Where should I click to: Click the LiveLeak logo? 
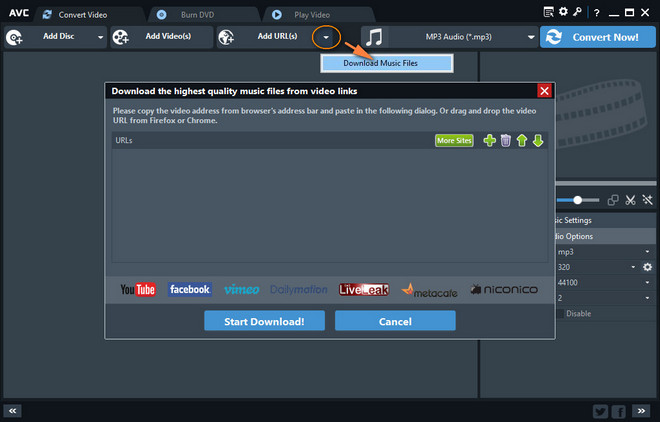(364, 289)
